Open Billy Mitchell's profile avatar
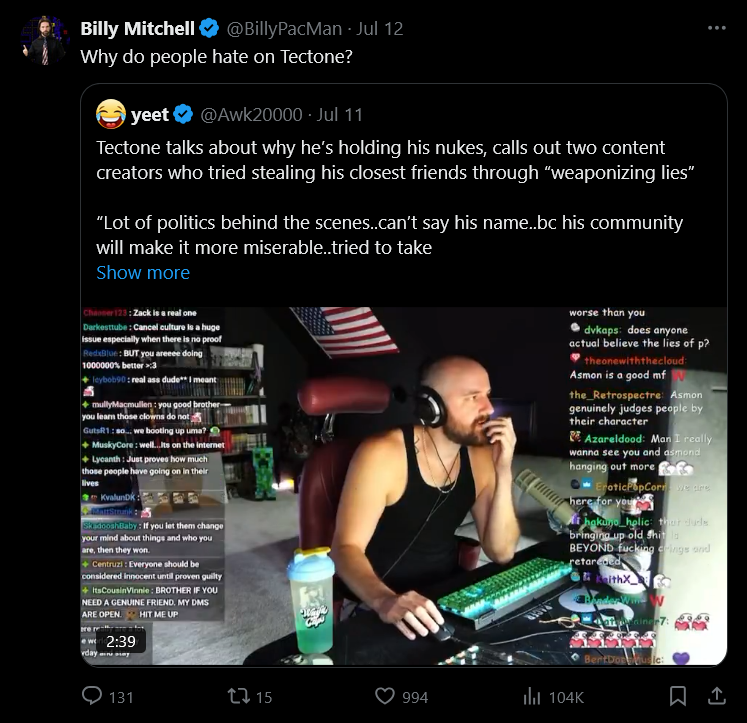The image size is (747, 723). click(44, 40)
